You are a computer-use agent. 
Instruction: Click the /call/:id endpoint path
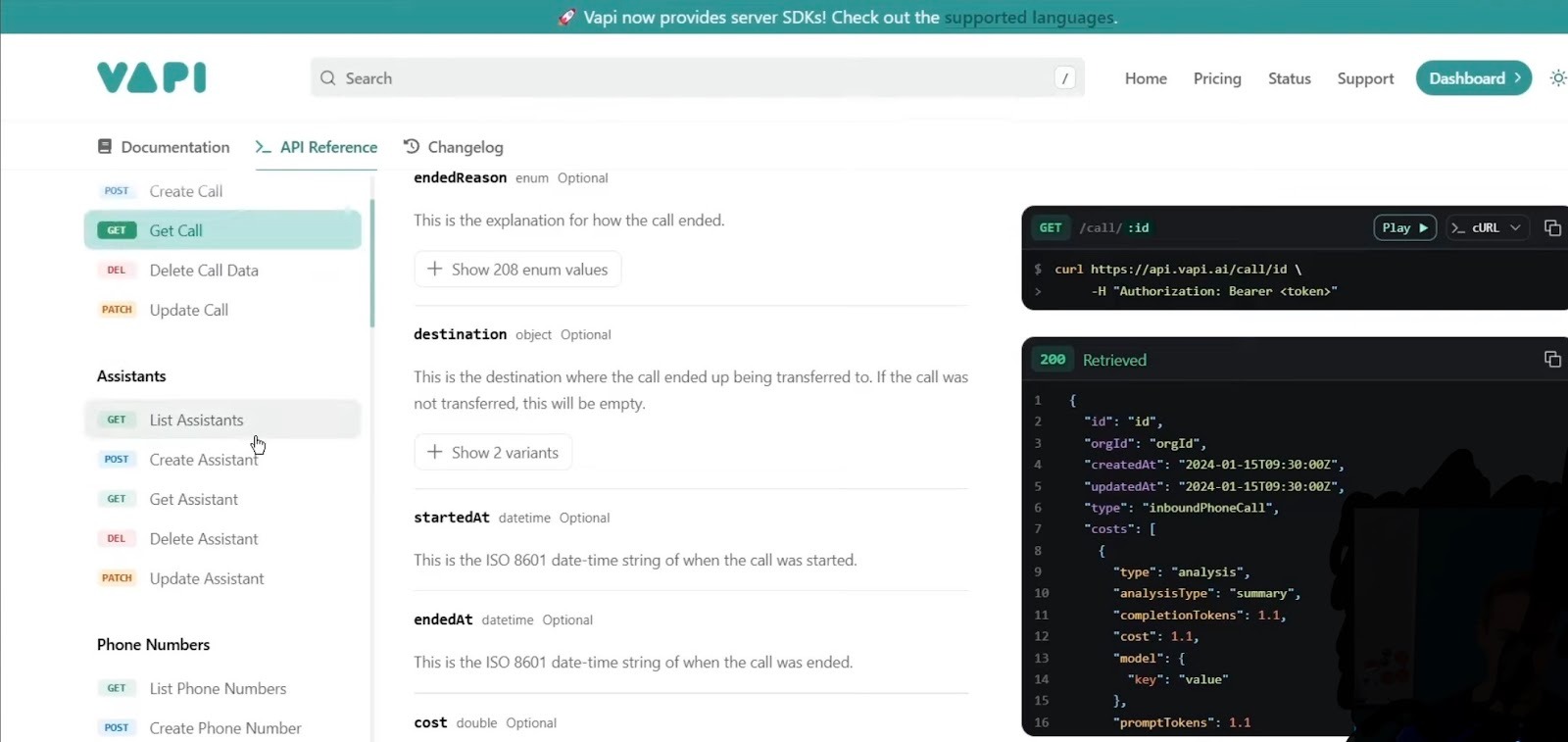(x=1114, y=227)
